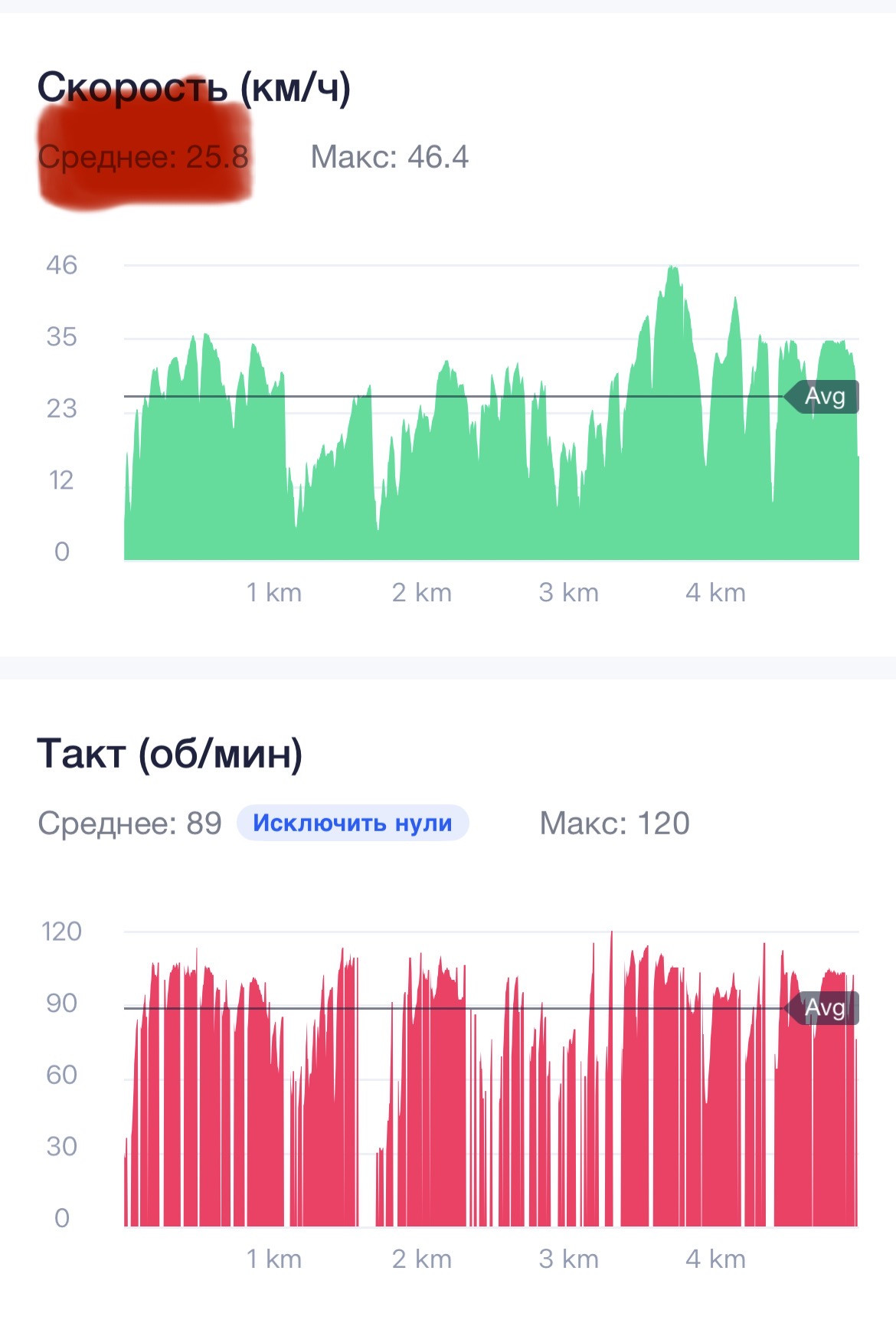Tap the 1 km label under speed chart
The image size is (896, 1323).
coord(273,592)
